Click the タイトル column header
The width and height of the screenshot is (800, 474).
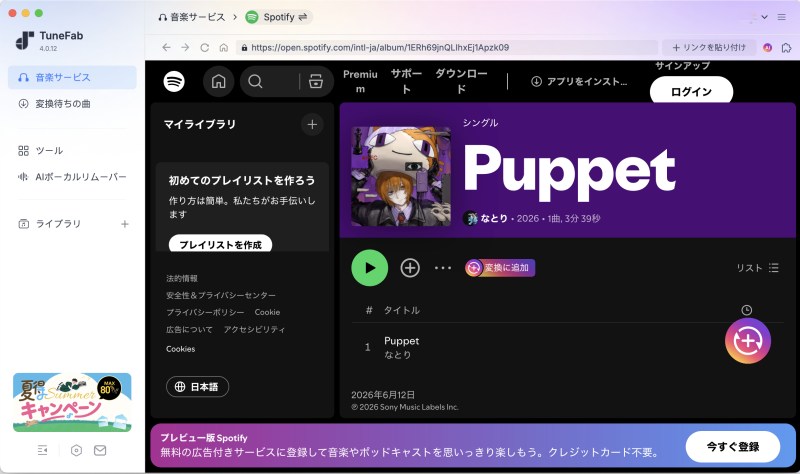coord(402,310)
